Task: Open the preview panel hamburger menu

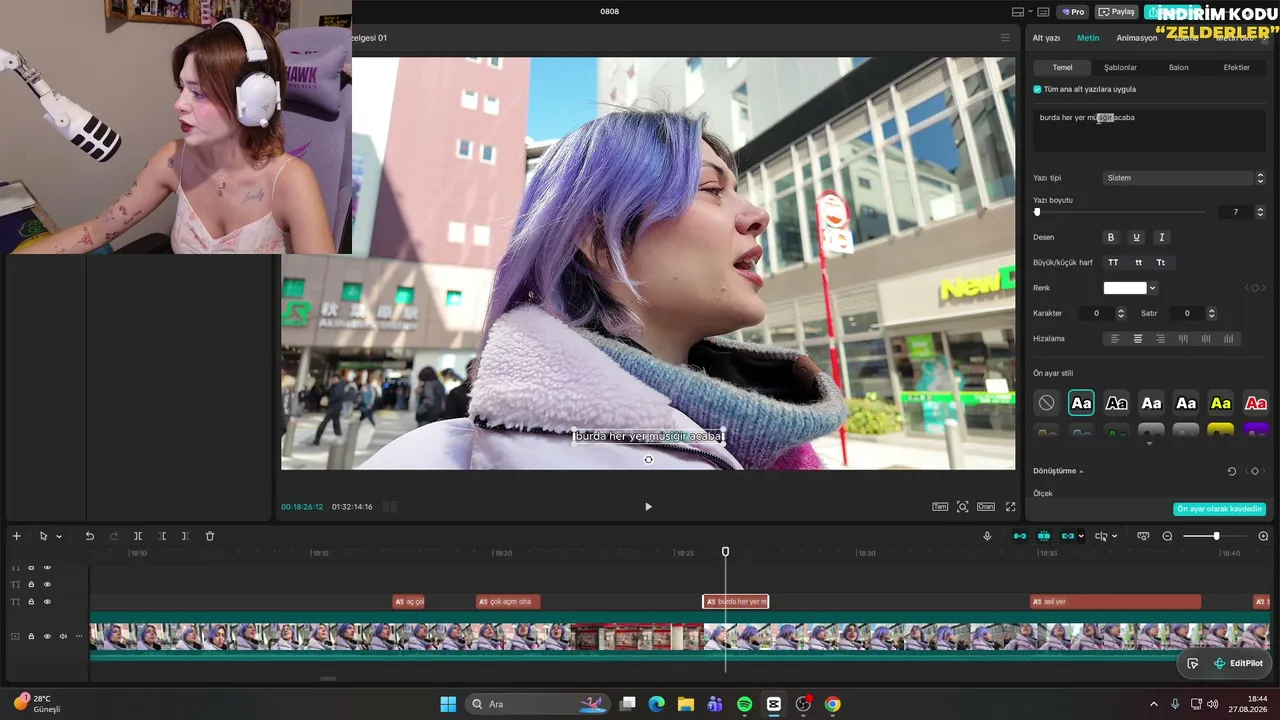Action: pos(1005,38)
